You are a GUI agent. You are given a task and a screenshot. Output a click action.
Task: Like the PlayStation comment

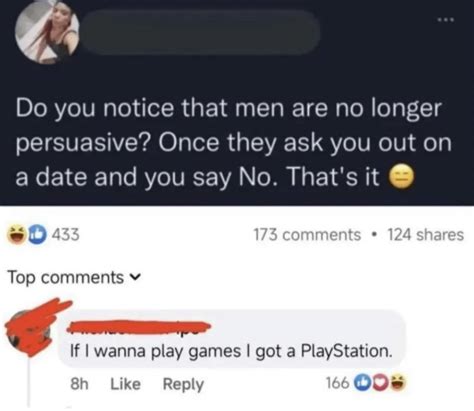point(125,384)
